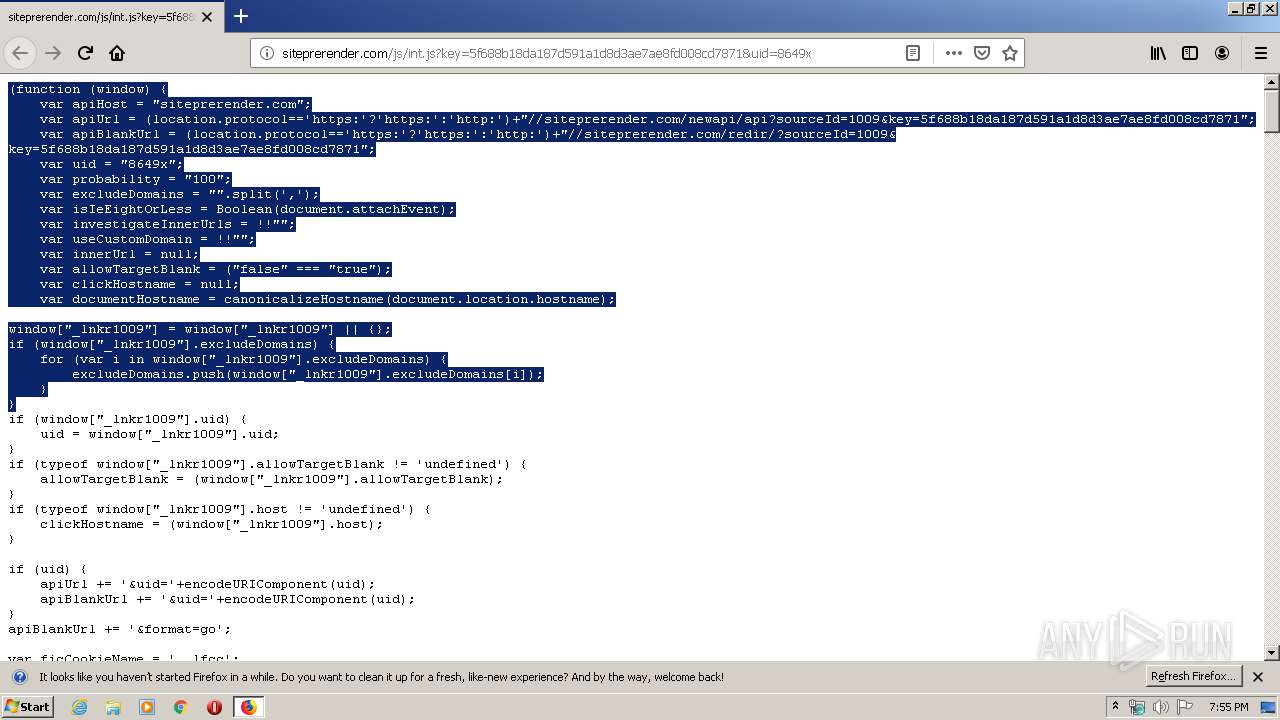Click the 'var uid = "8649x"' line
This screenshot has width=1280, height=720.
point(112,164)
